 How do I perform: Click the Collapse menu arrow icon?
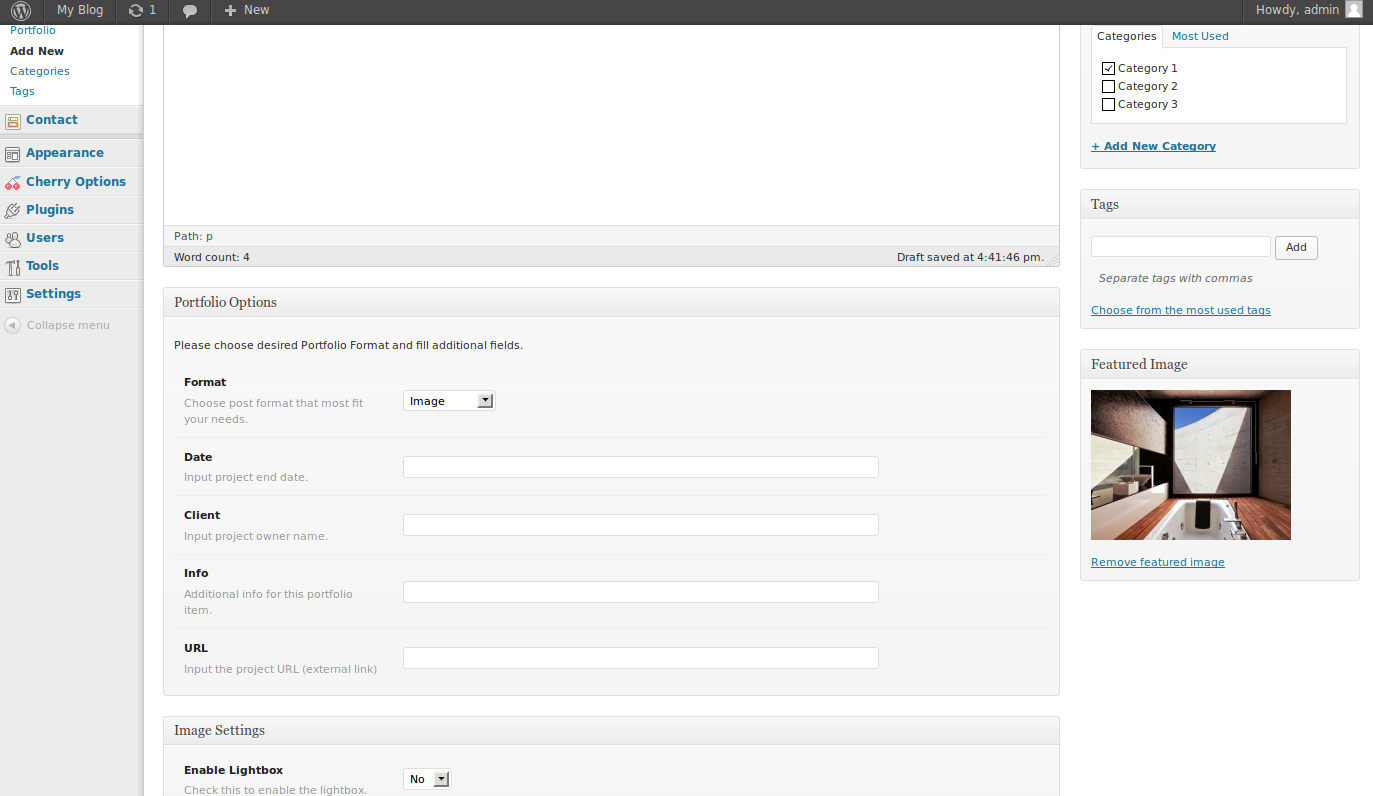[12, 325]
